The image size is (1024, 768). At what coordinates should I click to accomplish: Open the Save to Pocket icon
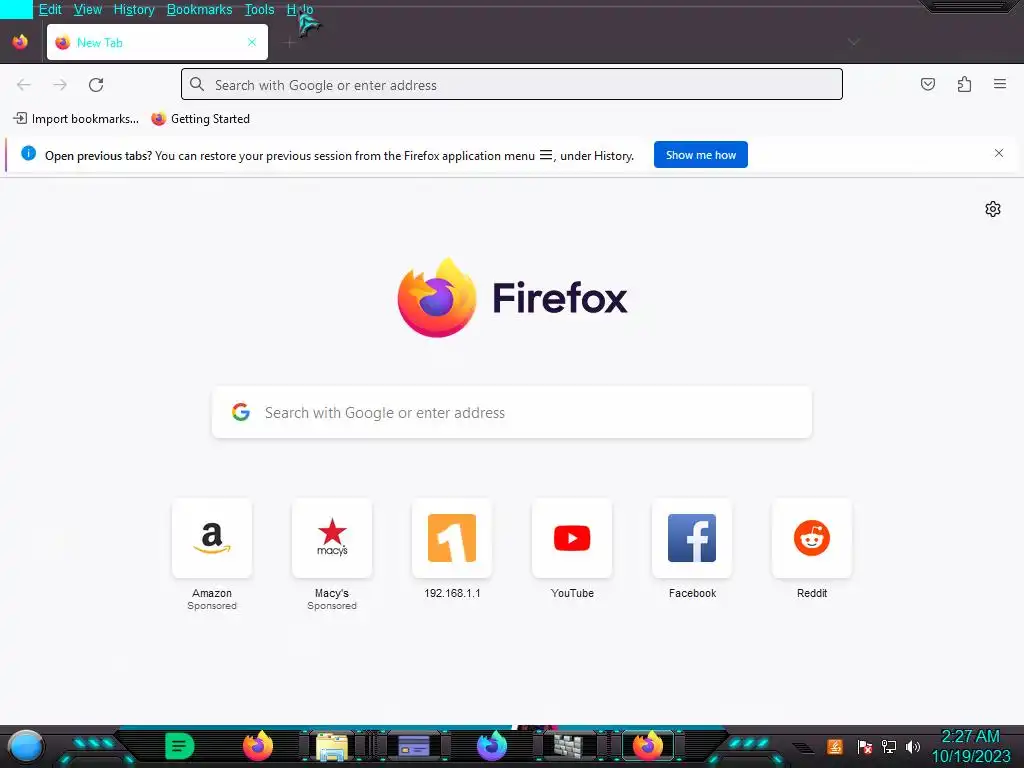click(927, 84)
